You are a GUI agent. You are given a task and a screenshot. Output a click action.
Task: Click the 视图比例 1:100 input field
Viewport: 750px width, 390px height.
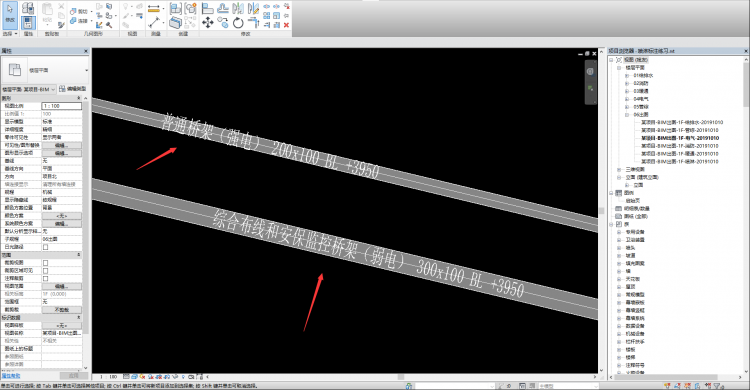[62, 106]
